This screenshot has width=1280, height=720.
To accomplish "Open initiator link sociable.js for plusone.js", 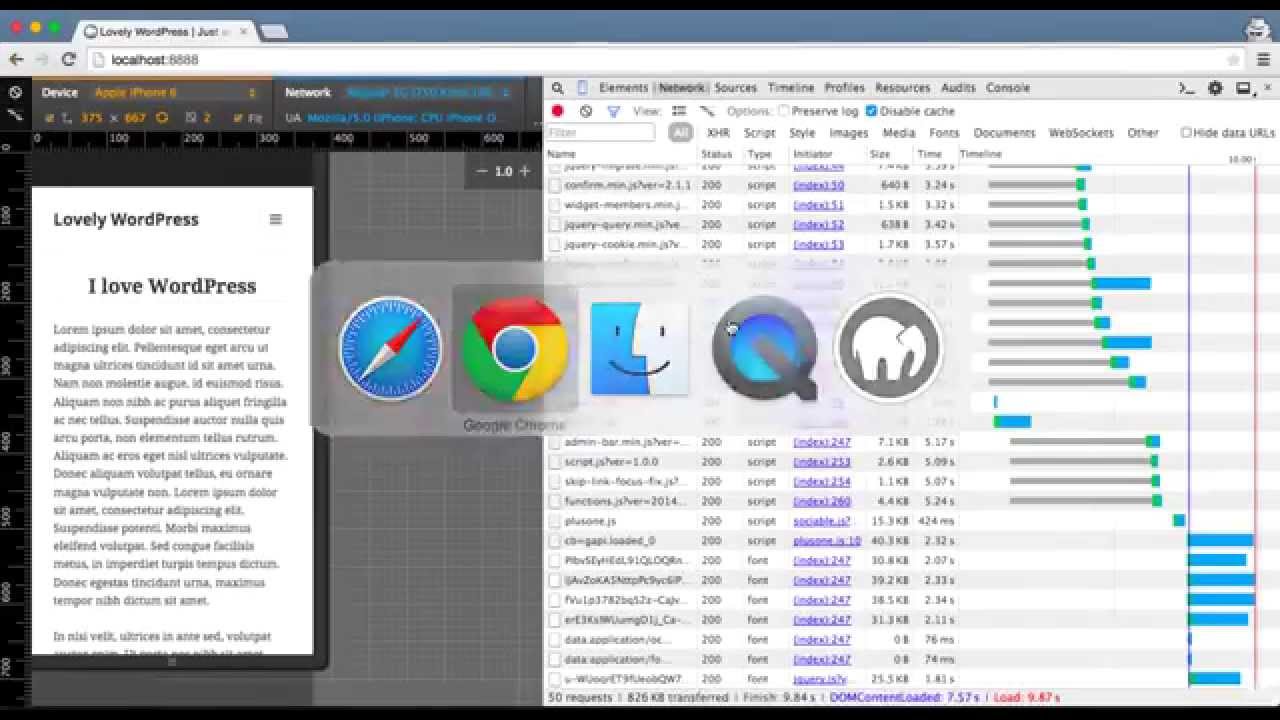I will click(822, 521).
